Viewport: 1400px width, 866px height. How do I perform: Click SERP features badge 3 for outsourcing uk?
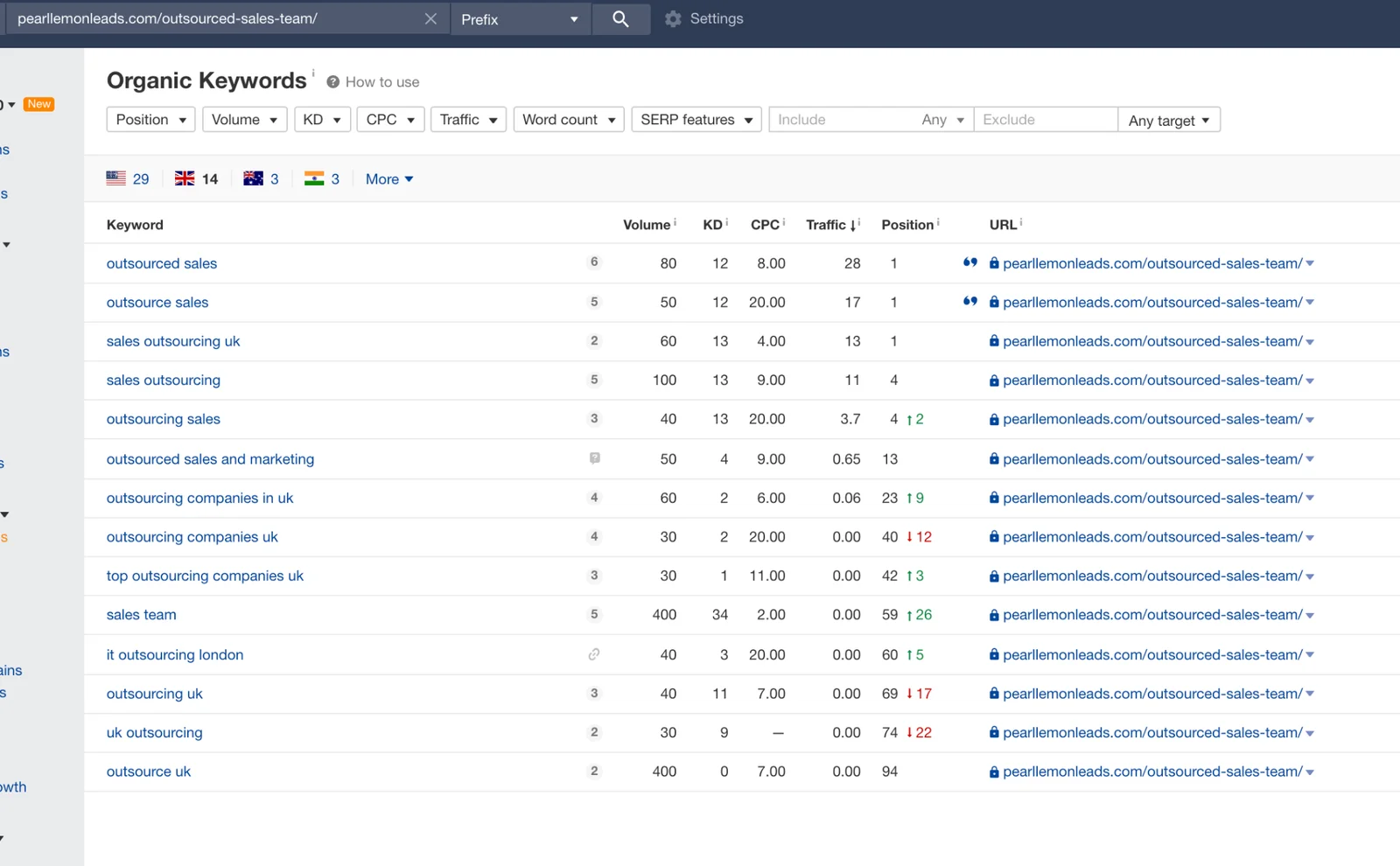[x=594, y=693]
